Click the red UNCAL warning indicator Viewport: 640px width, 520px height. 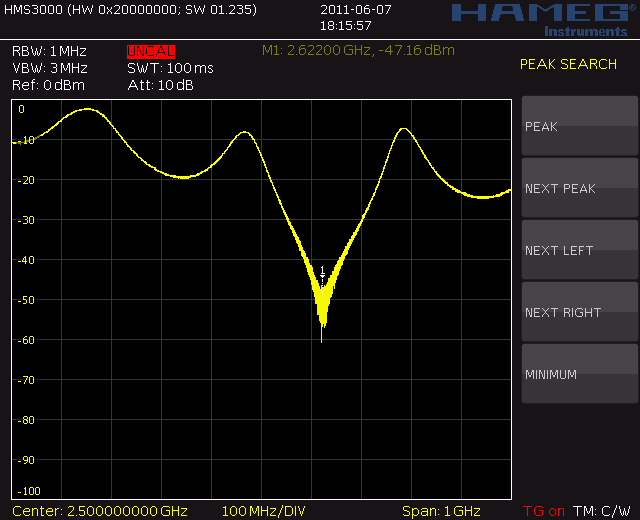[151, 51]
